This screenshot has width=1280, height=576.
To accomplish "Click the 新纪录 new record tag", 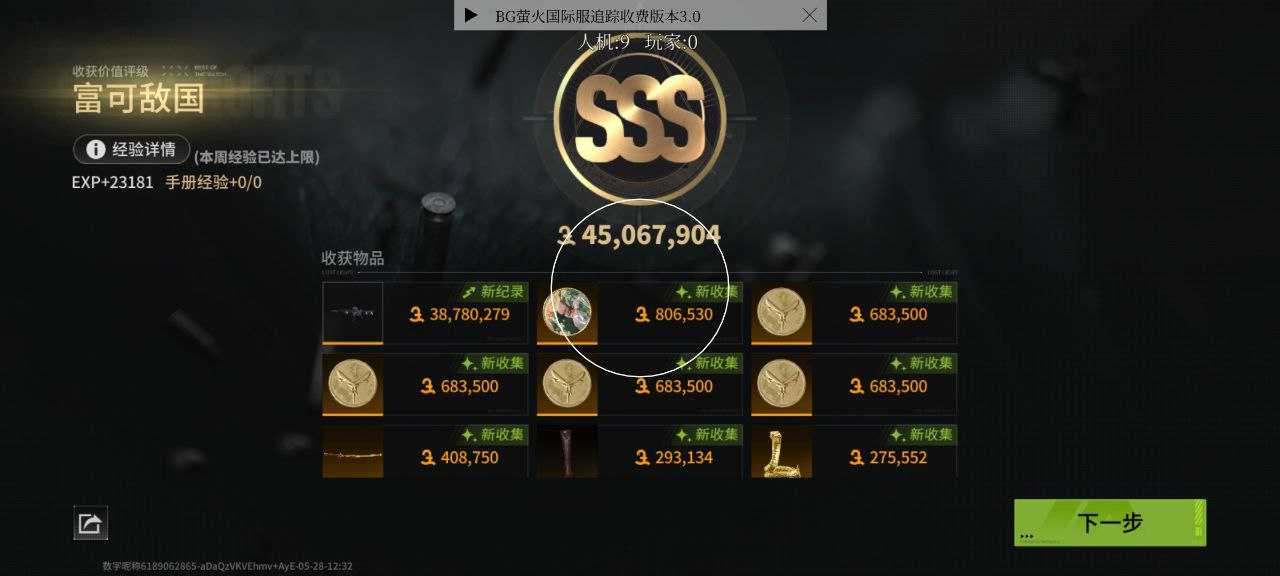I will (493, 292).
